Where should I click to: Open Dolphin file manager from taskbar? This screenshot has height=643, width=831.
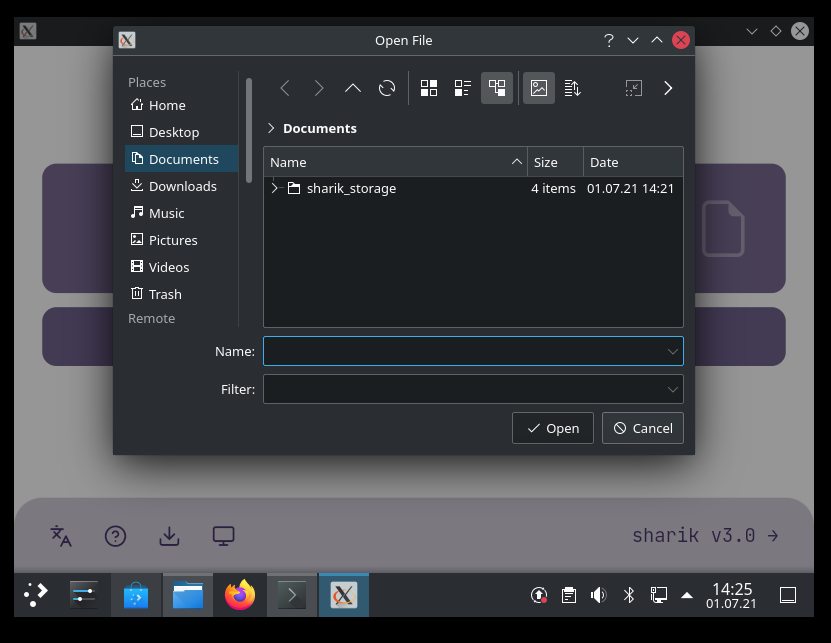pyautogui.click(x=188, y=595)
